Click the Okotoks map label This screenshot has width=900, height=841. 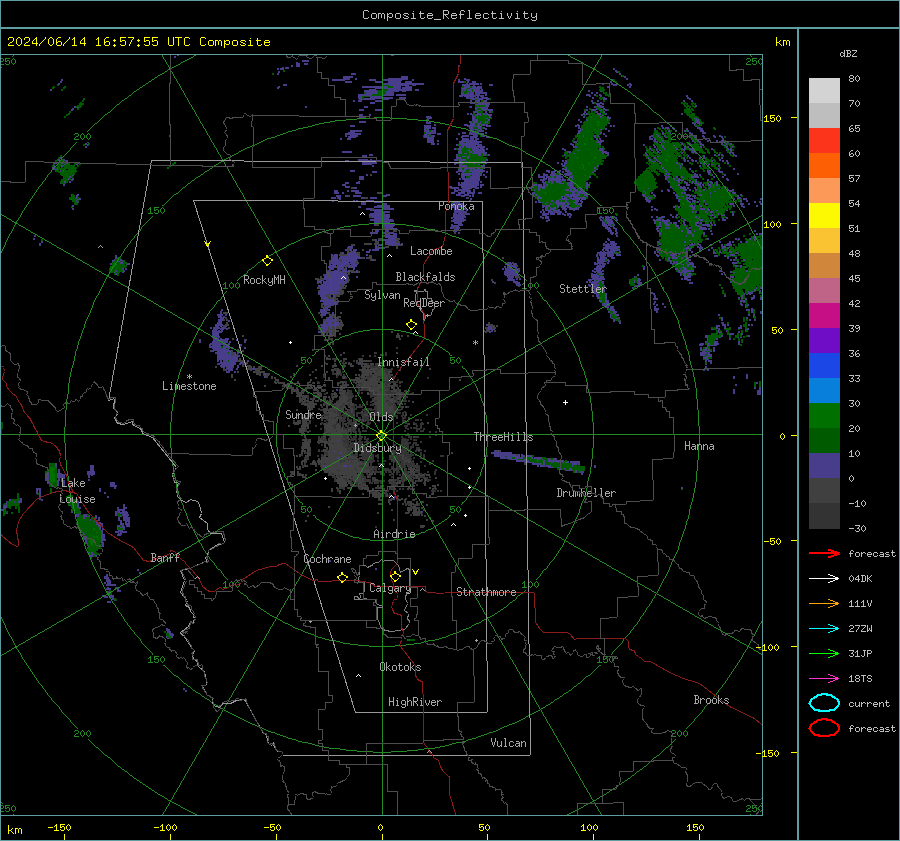point(400,667)
